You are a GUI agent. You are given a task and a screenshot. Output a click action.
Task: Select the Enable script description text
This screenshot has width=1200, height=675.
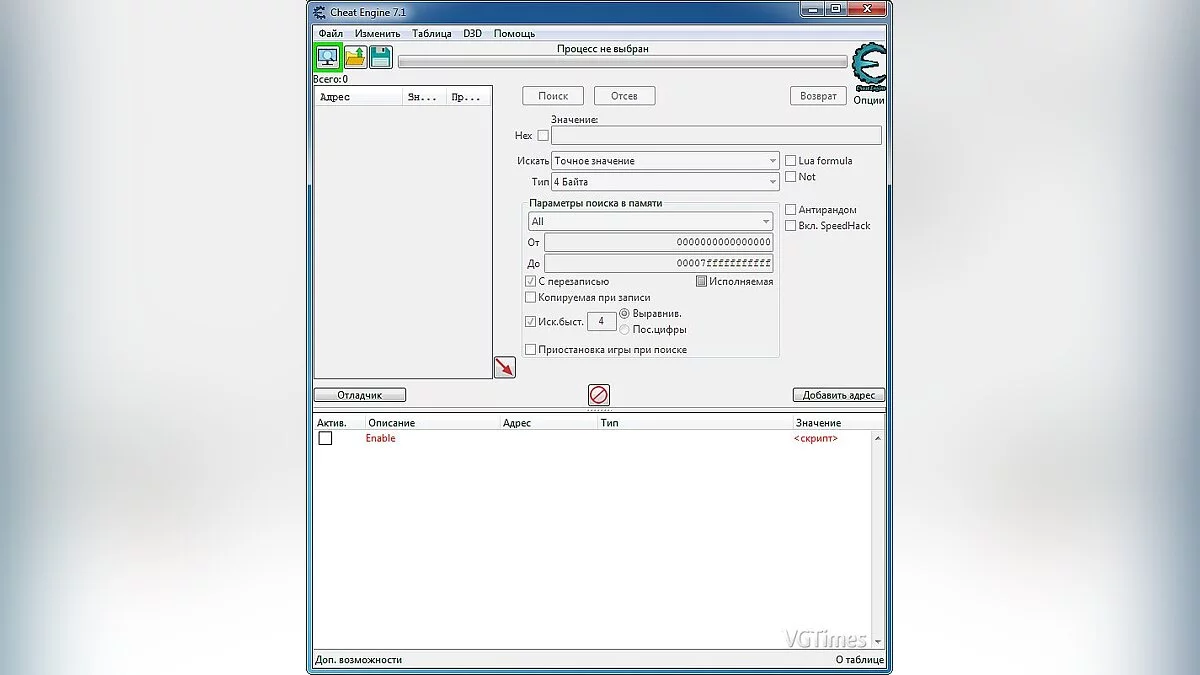pyautogui.click(x=380, y=439)
